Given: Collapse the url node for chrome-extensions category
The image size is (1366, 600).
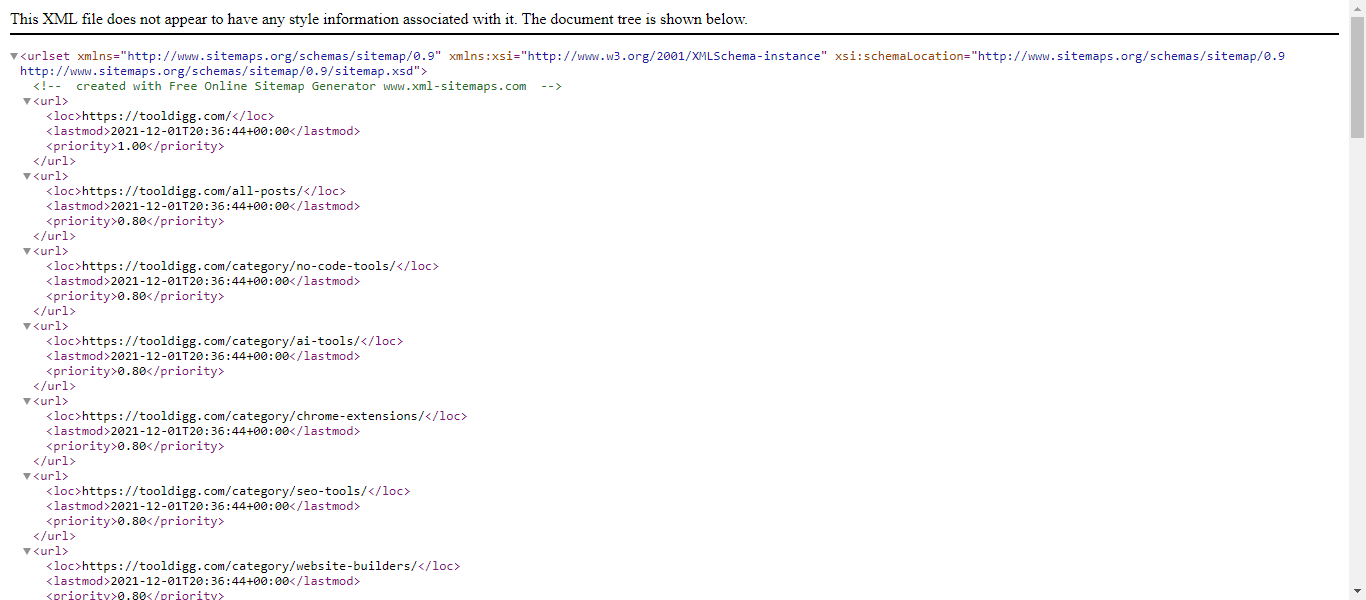Looking at the screenshot, I should point(28,401).
